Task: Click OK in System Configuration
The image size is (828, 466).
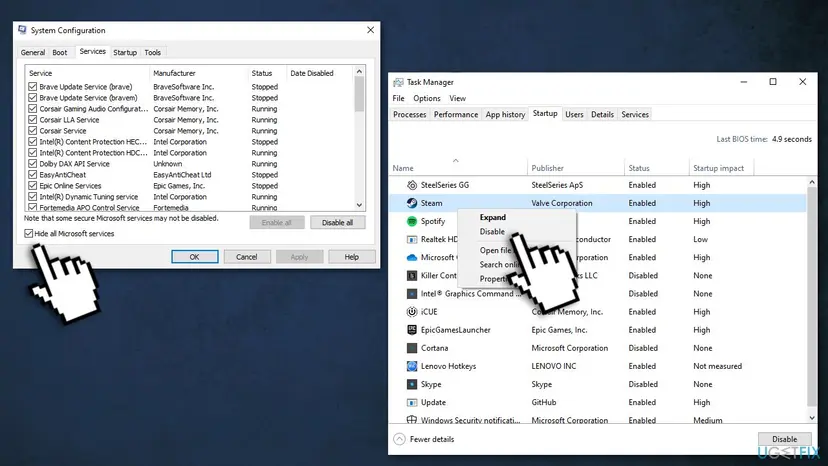Action: (194, 257)
